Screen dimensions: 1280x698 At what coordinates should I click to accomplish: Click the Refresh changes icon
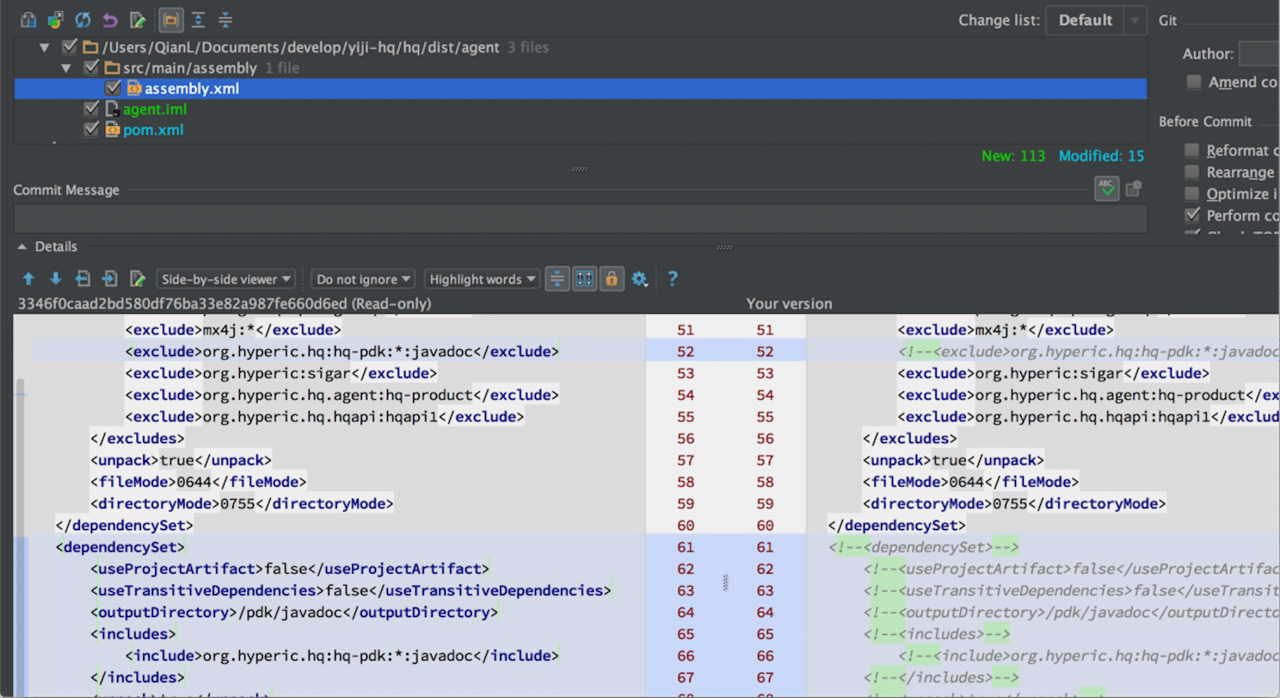tap(83, 20)
